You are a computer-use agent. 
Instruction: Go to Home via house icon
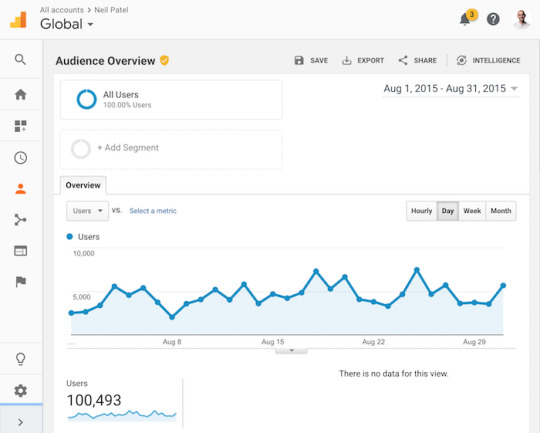point(20,94)
